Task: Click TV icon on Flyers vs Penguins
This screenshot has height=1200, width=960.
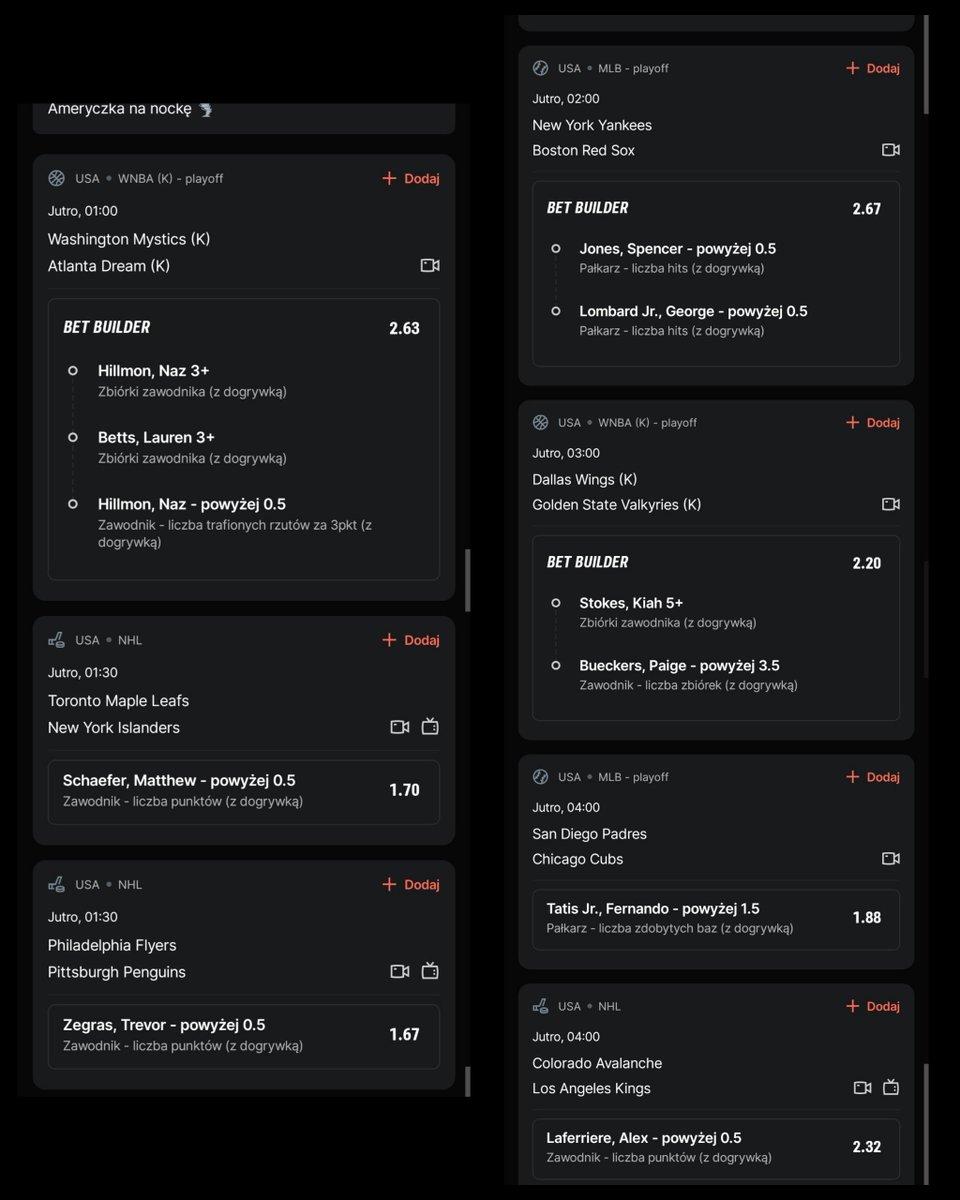Action: [x=430, y=971]
